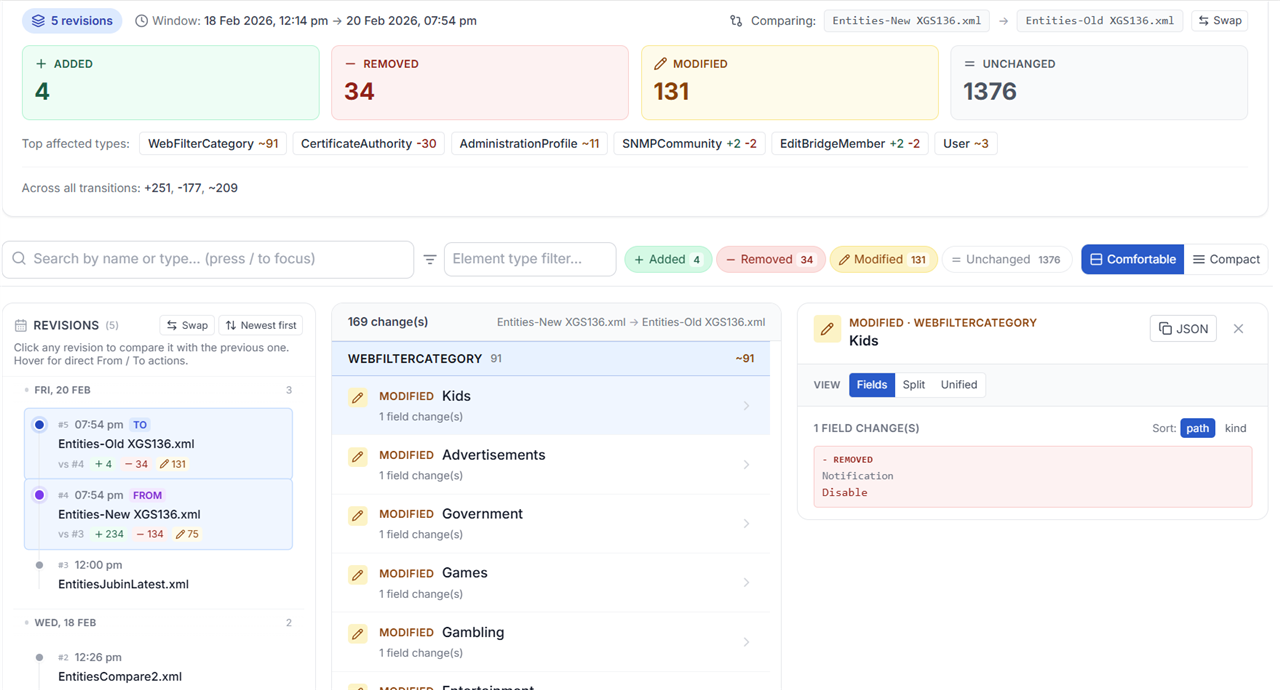Image resolution: width=1280 pixels, height=690 pixels.
Task: Open the Kids row chevron
Action: click(x=746, y=406)
